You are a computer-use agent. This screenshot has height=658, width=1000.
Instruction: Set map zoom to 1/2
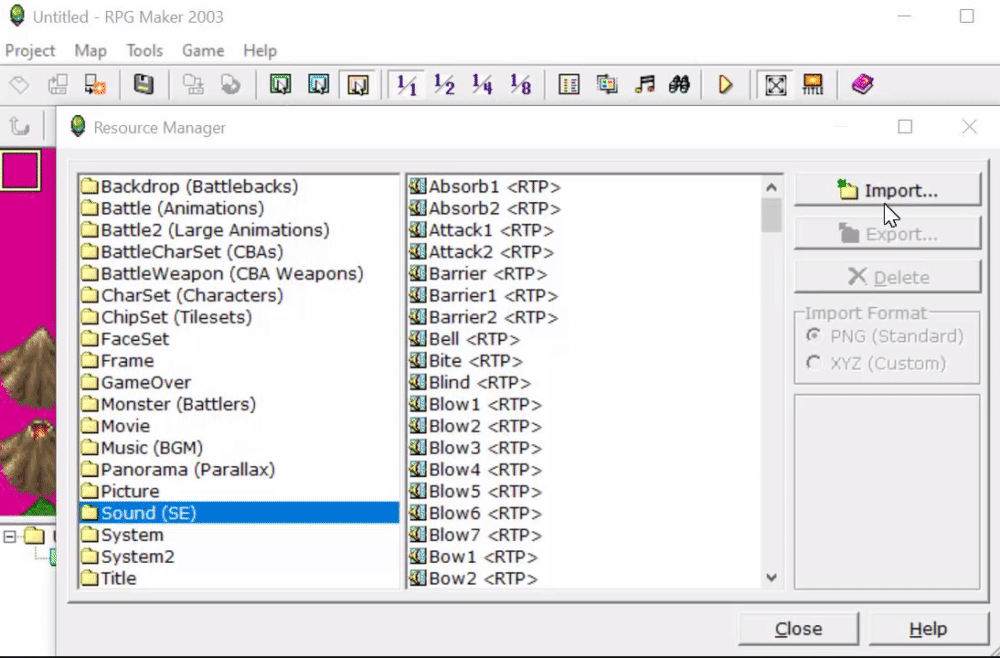click(445, 85)
